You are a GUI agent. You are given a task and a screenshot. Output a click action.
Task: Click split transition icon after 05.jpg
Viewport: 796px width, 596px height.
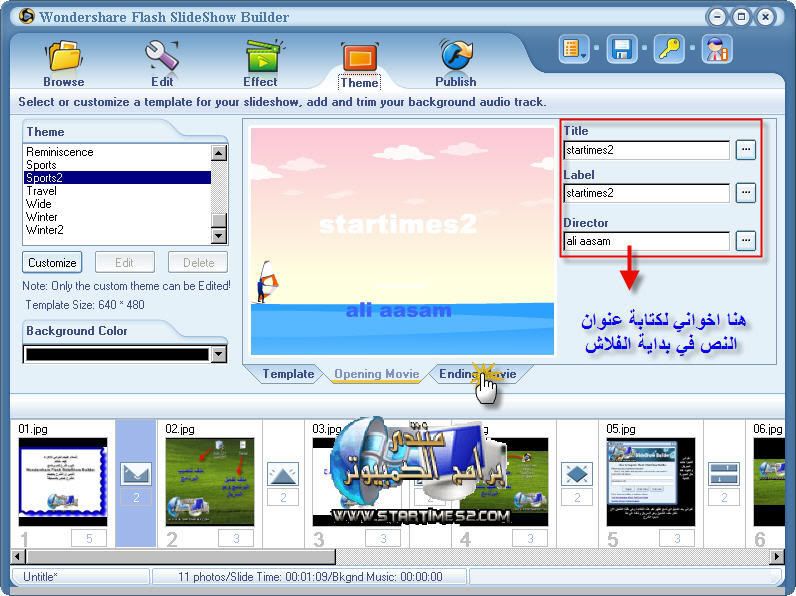pos(724,474)
